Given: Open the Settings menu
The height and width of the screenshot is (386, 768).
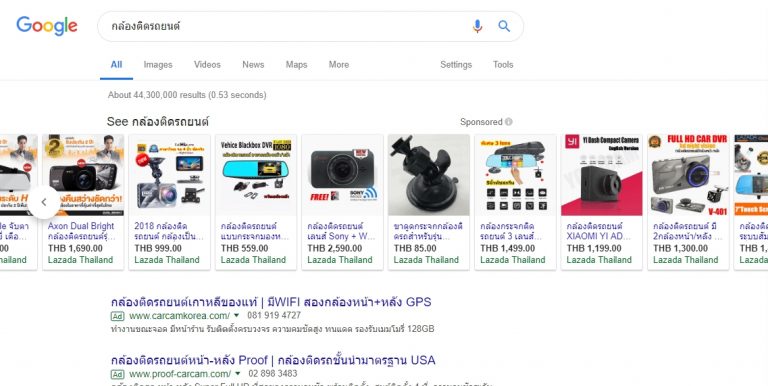Looking at the screenshot, I should (x=456, y=65).
